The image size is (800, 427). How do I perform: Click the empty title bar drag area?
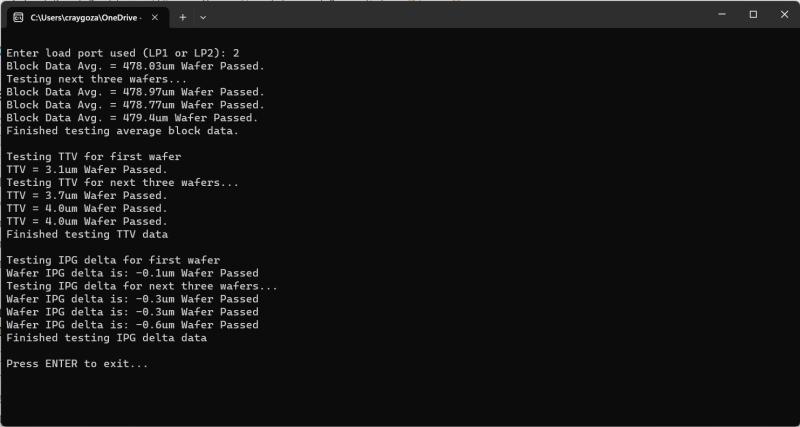pos(450,15)
